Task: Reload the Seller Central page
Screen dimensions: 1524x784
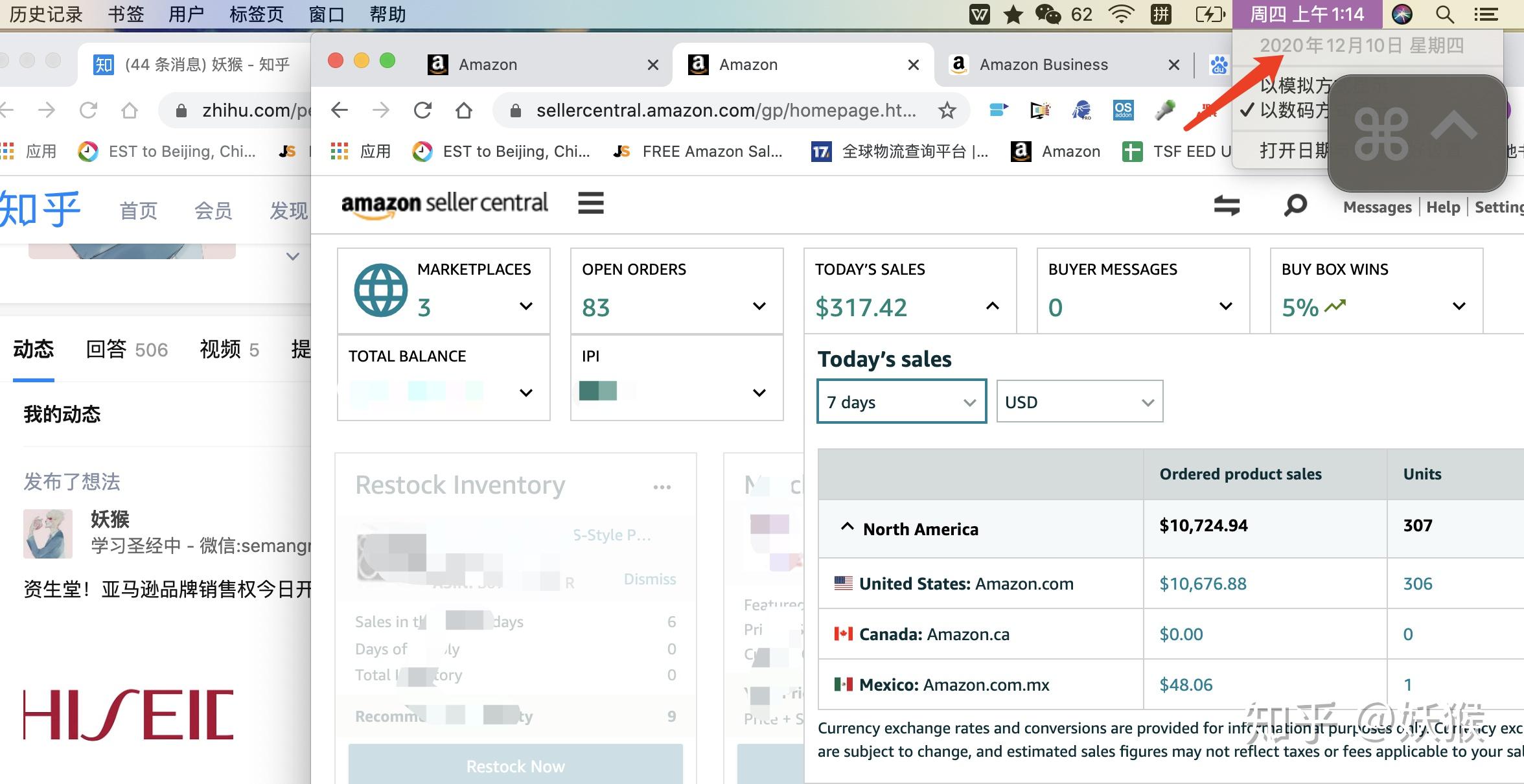Action: (x=422, y=111)
